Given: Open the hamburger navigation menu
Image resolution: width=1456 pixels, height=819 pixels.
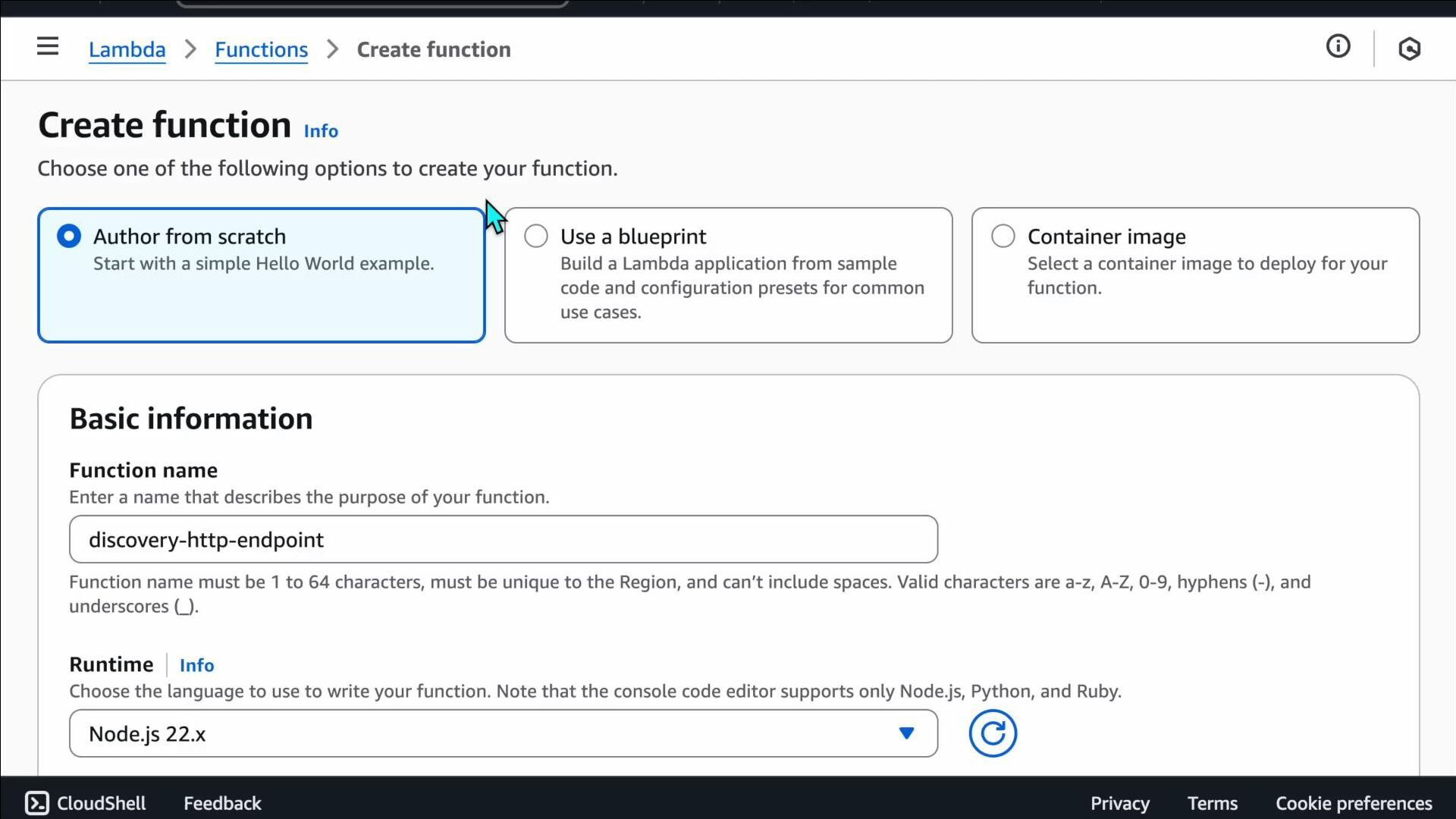Looking at the screenshot, I should click(48, 47).
